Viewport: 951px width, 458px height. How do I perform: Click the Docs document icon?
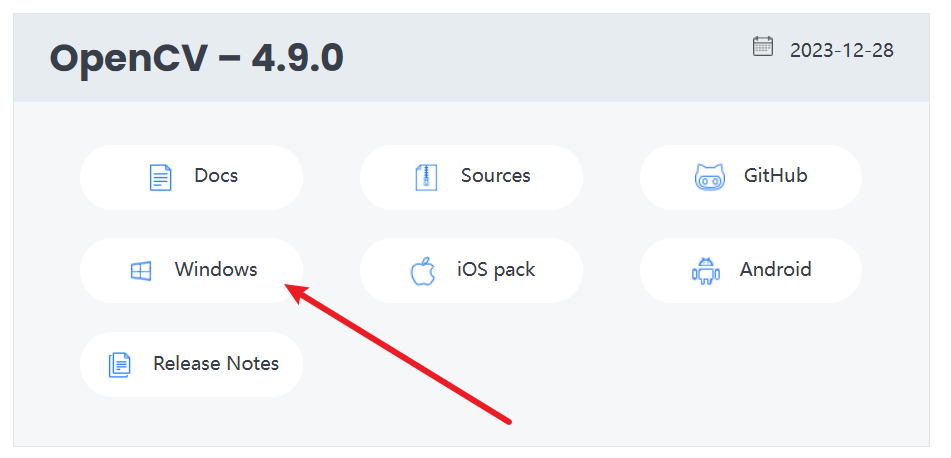[x=160, y=178]
